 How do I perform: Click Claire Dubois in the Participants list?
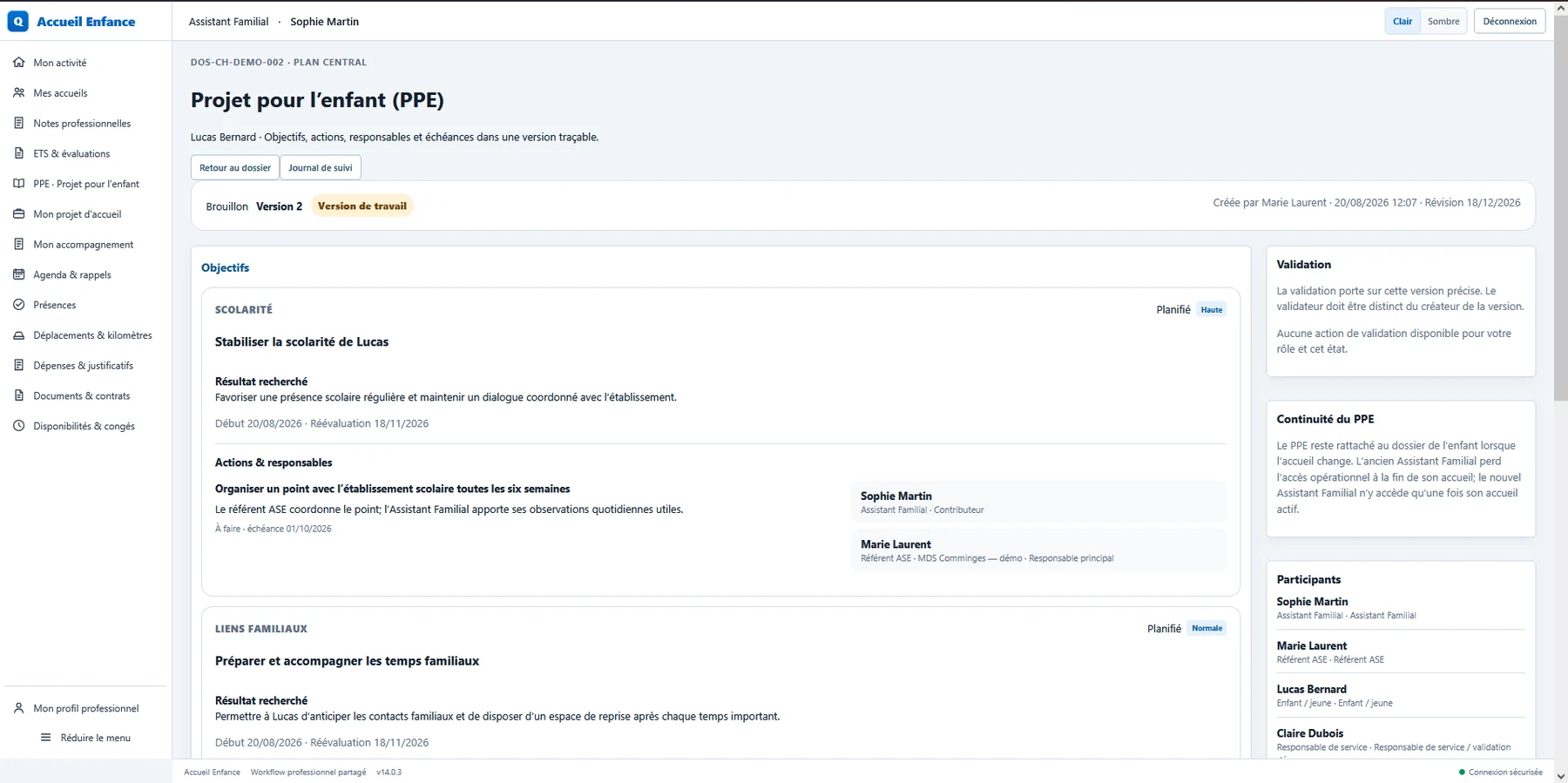tap(1310, 733)
